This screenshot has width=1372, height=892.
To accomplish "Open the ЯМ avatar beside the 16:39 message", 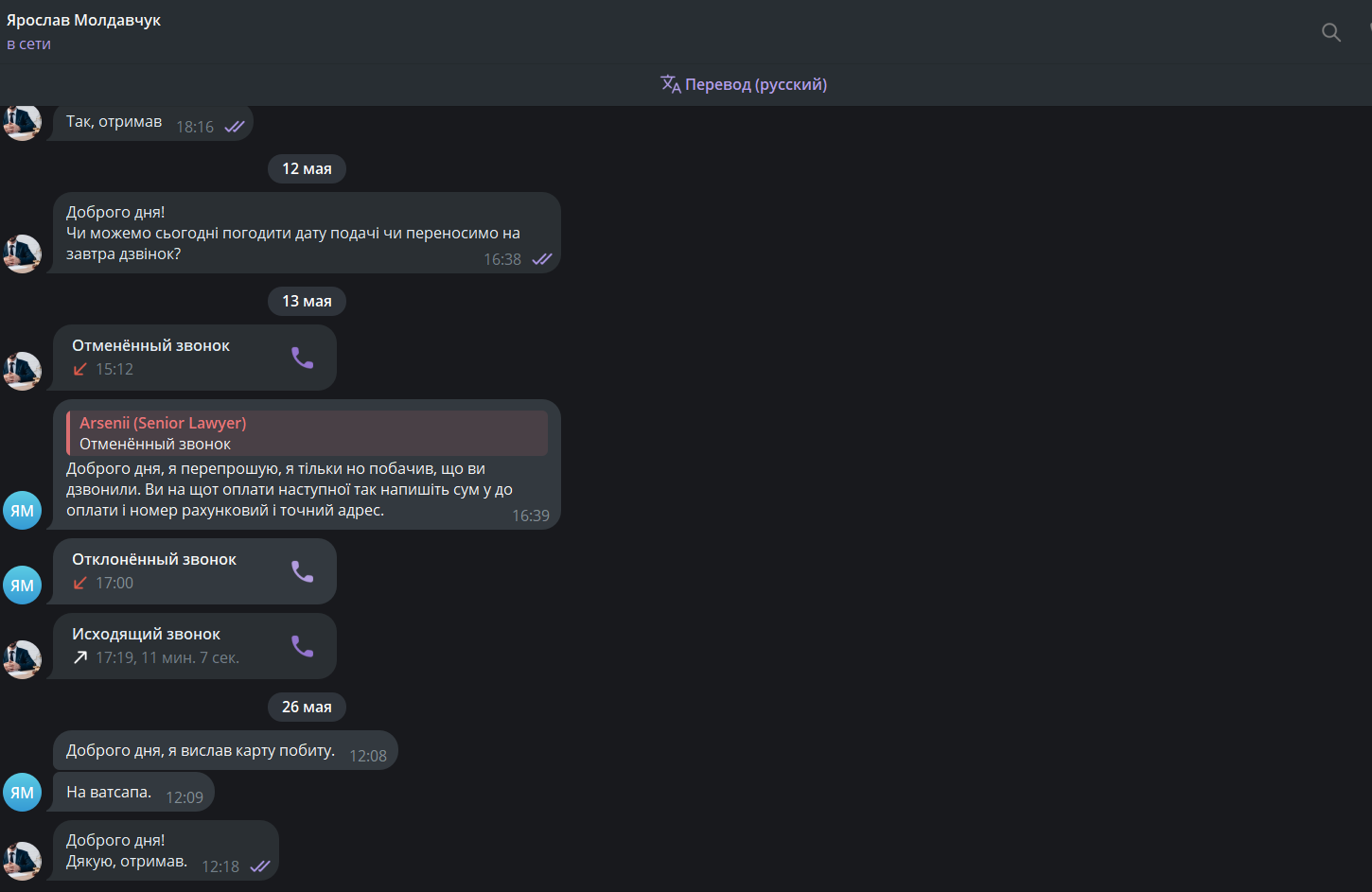I will [23, 511].
